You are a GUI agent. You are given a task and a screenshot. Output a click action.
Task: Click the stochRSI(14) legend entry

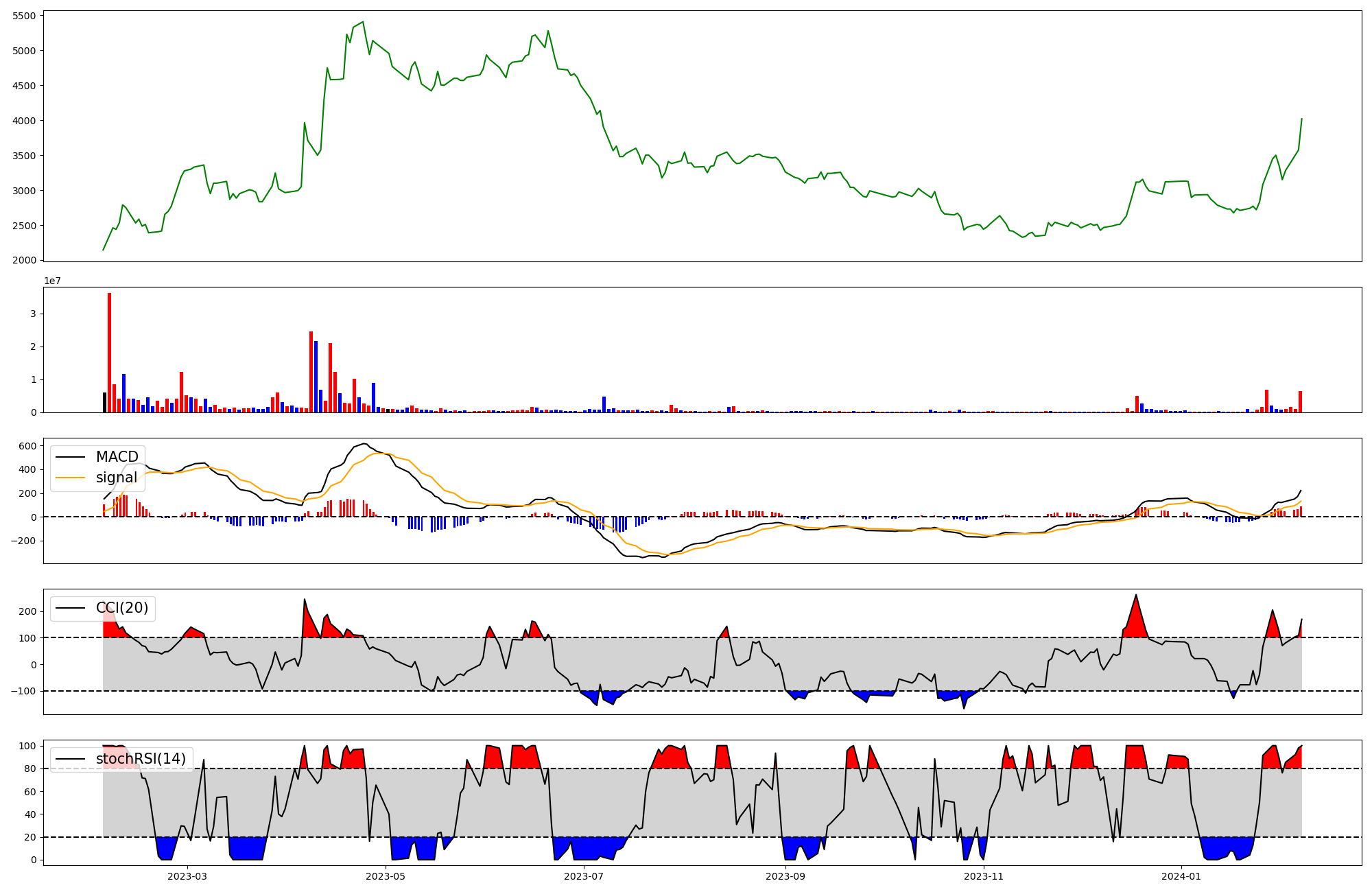140,759
